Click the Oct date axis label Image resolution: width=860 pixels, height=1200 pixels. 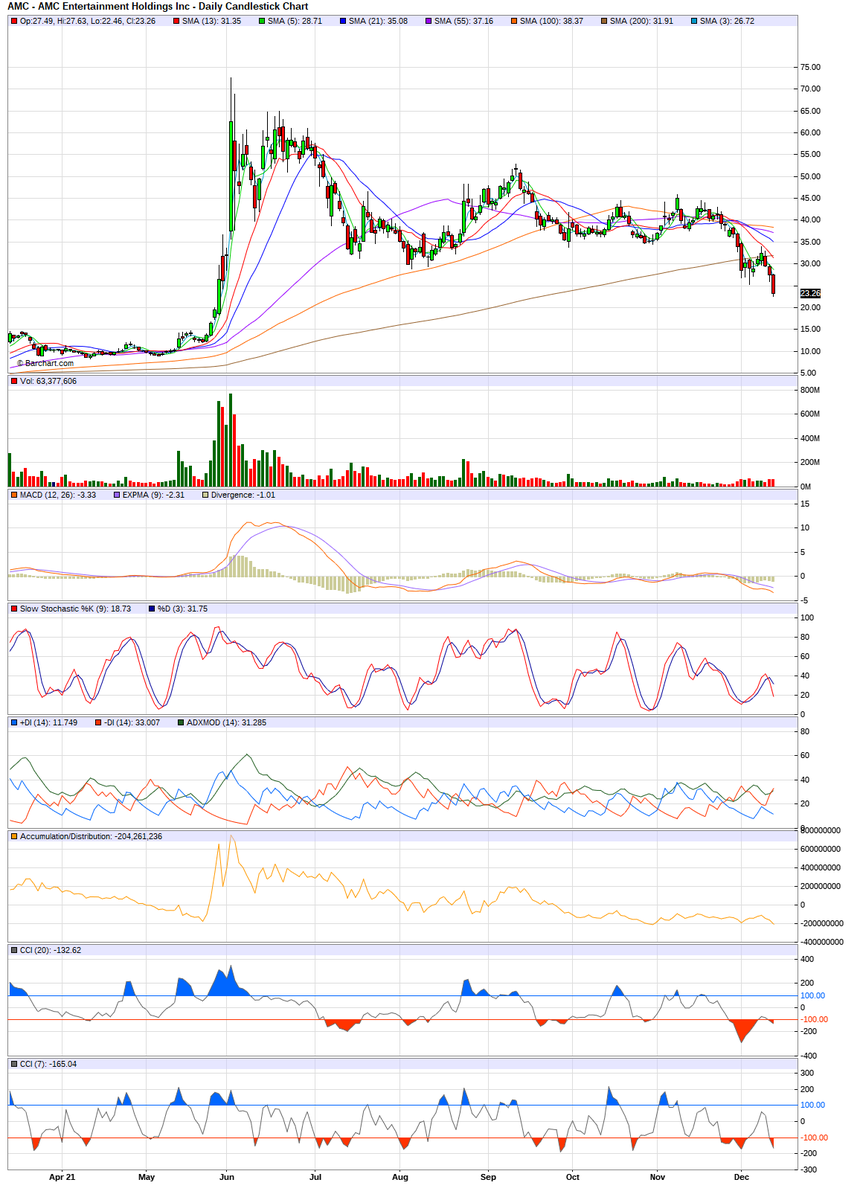point(572,1179)
